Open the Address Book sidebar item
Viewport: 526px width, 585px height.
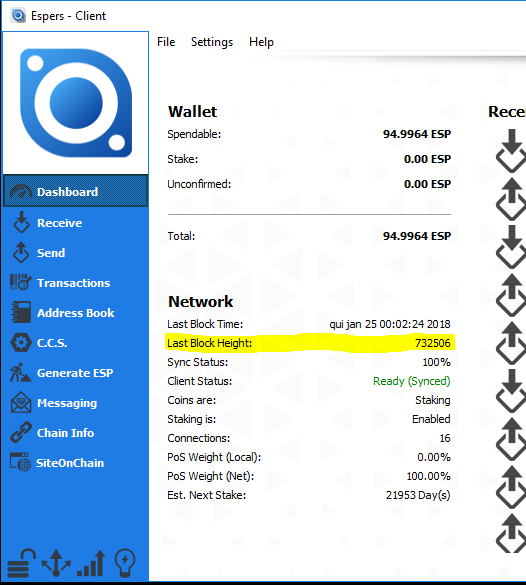click(75, 313)
